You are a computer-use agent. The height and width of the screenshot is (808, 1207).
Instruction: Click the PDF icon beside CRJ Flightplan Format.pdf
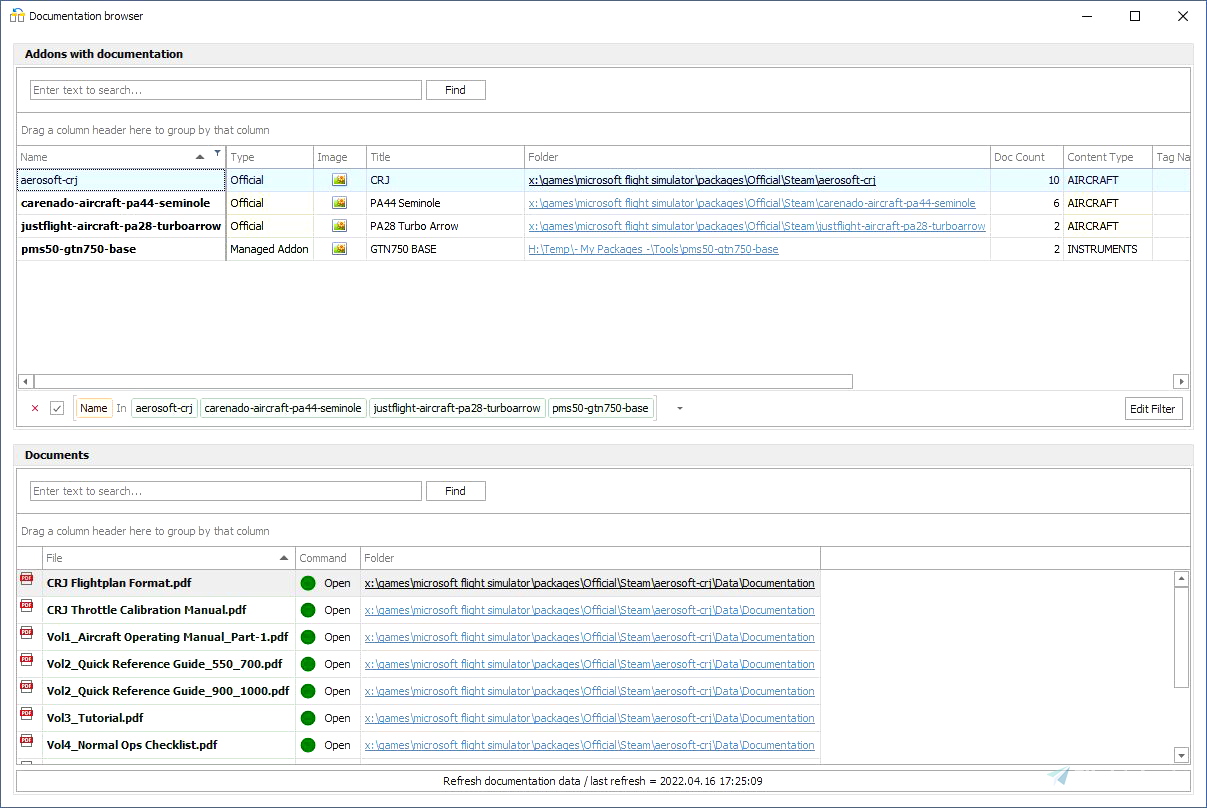pyautogui.click(x=27, y=579)
